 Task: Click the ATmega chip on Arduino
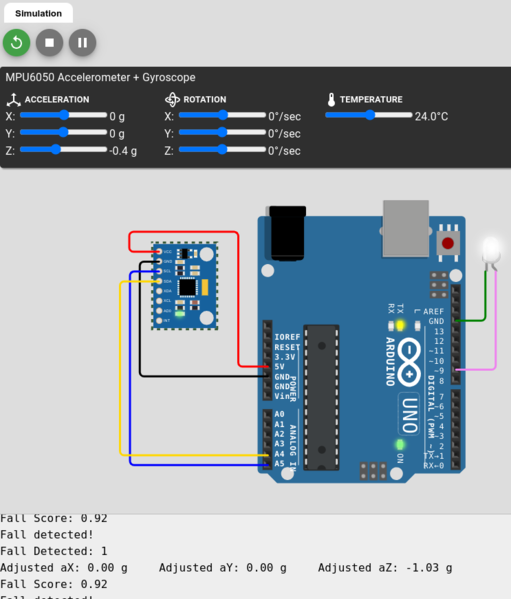coord(322,397)
